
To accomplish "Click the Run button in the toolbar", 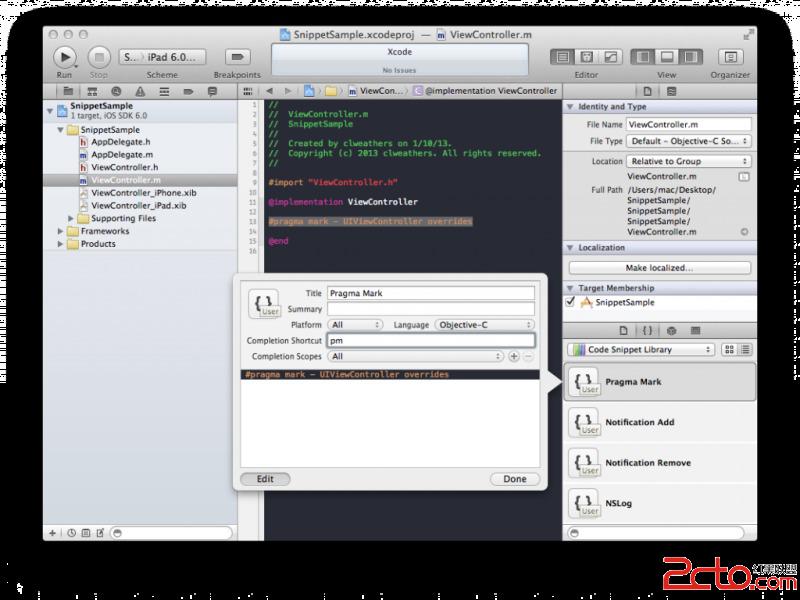I will (65, 57).
